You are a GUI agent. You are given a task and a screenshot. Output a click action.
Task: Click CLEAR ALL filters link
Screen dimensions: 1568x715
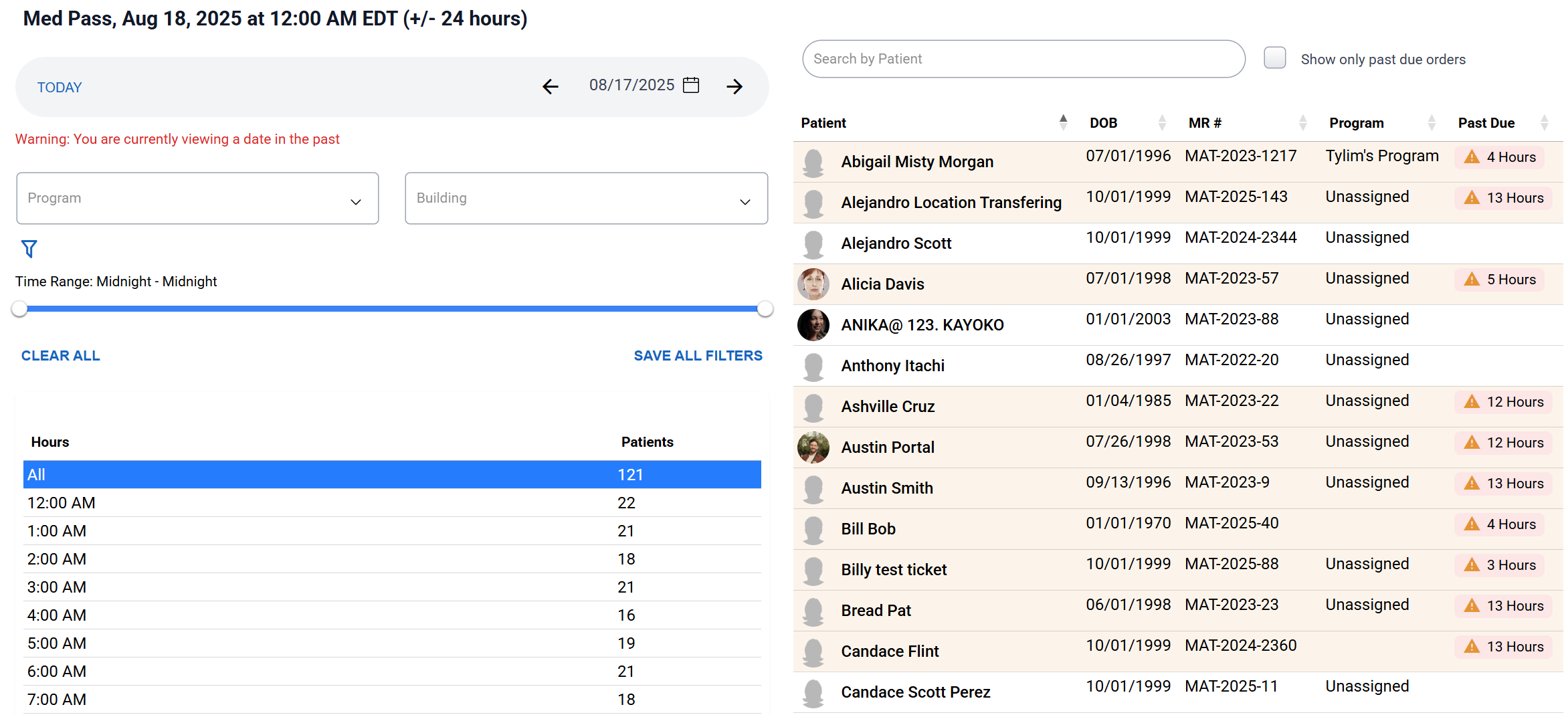tap(61, 356)
